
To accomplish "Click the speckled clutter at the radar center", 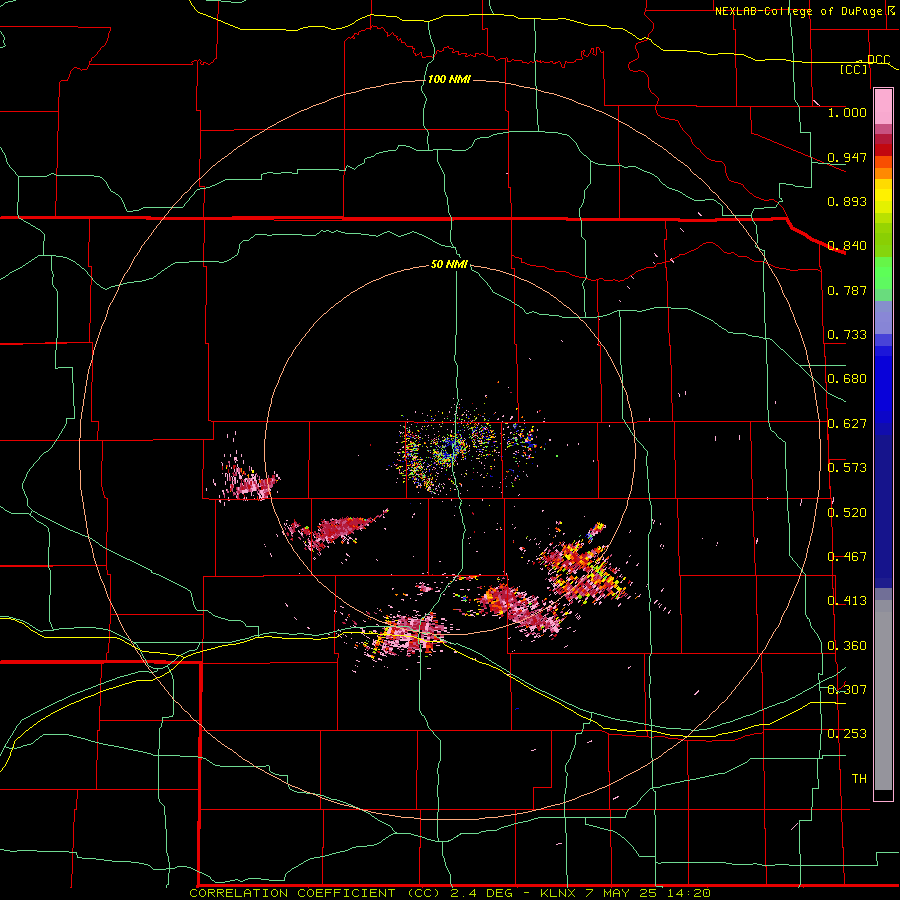I will pyautogui.click(x=451, y=449).
